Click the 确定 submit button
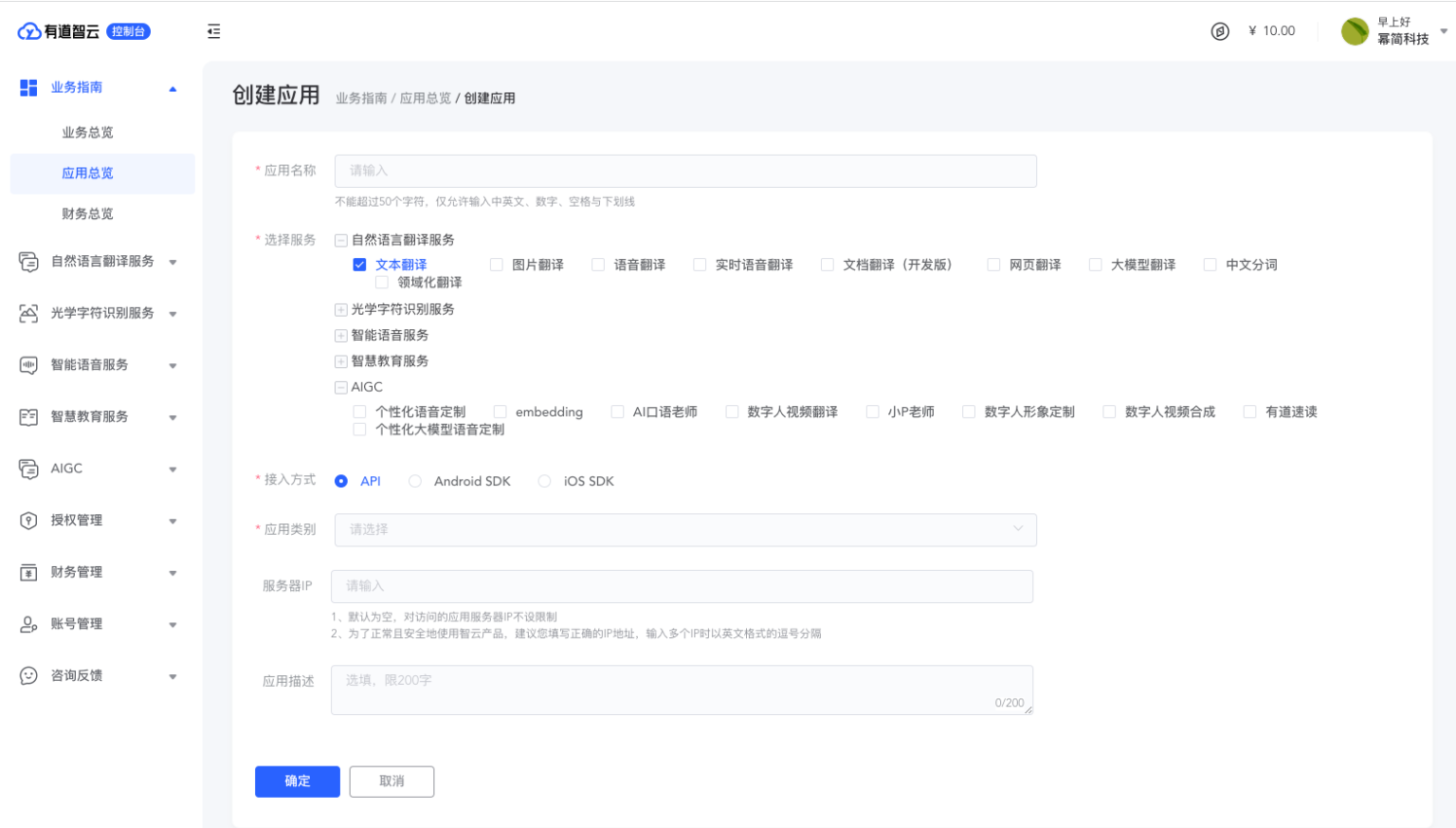Viewport: 1456px width, 828px height. click(x=297, y=781)
